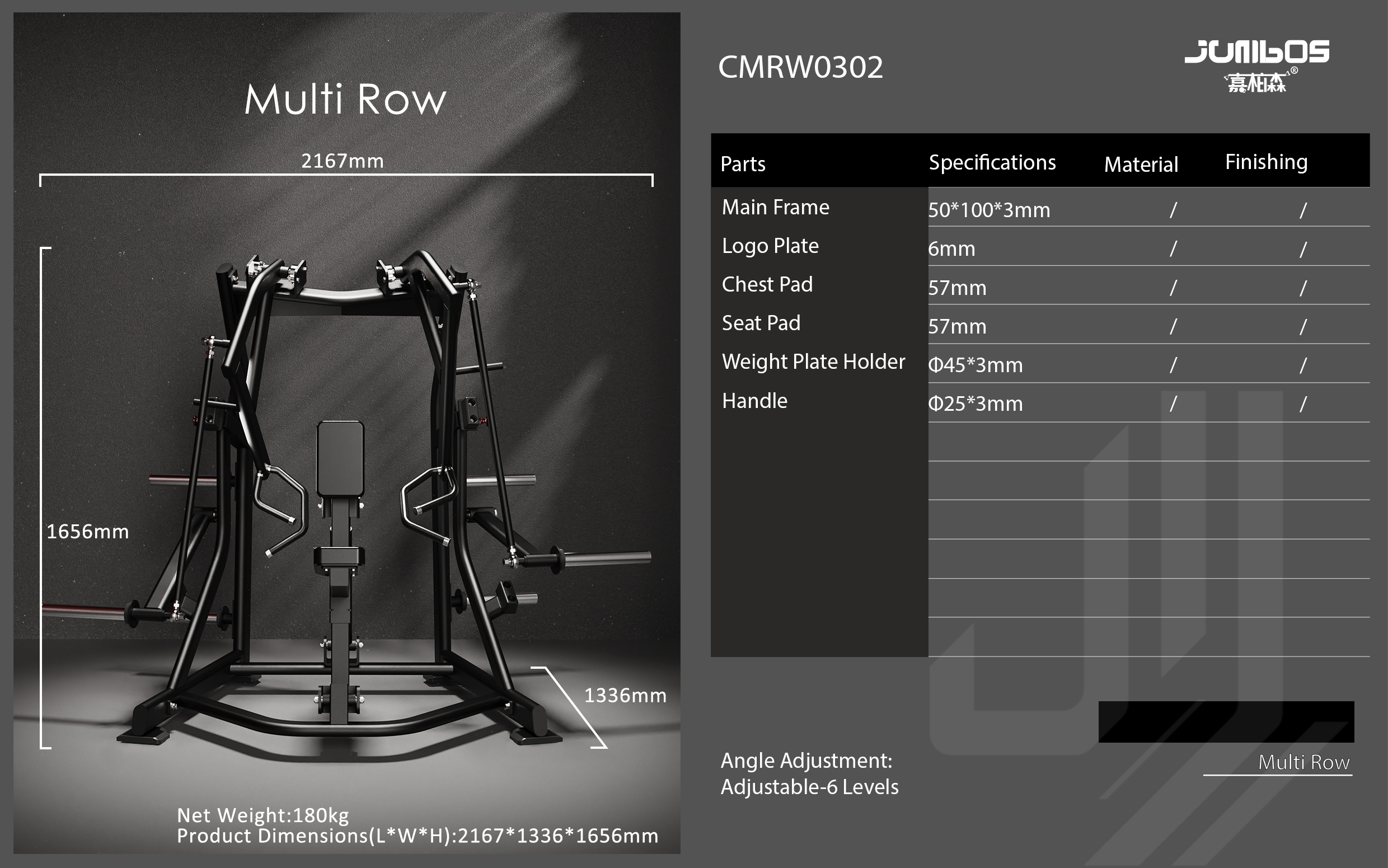The width and height of the screenshot is (1388, 868).
Task: Click the Material column header
Action: (1141, 165)
